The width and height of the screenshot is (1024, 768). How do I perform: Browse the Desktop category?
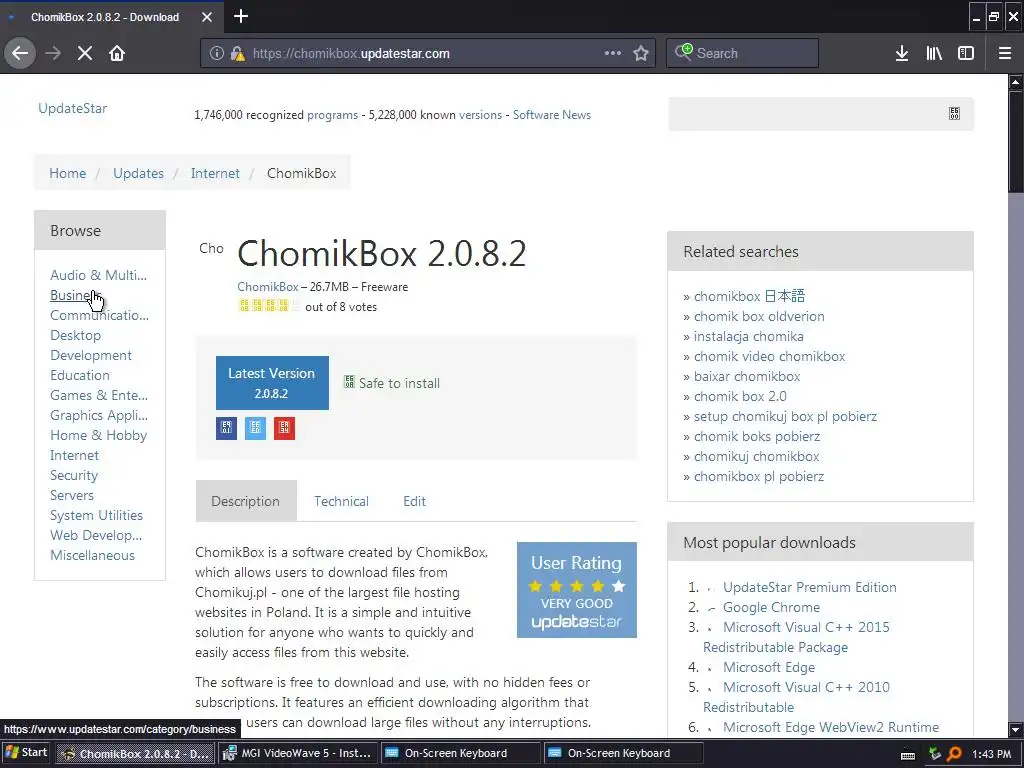point(76,335)
